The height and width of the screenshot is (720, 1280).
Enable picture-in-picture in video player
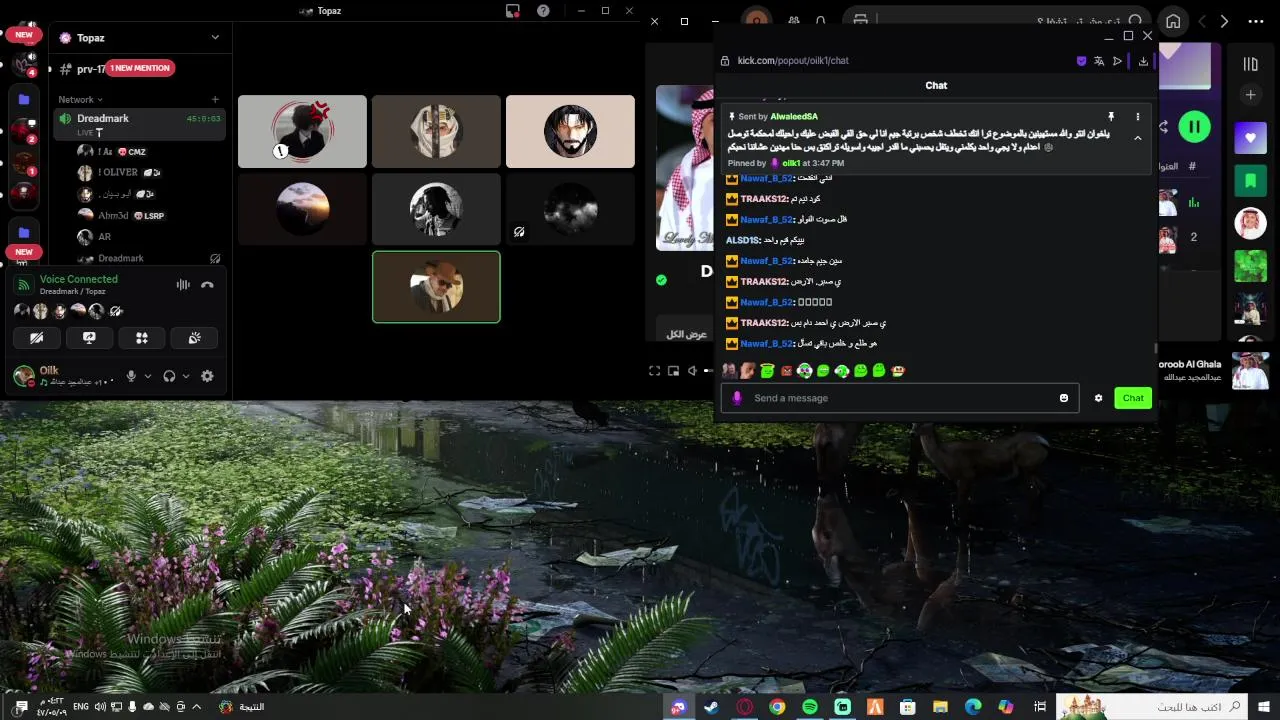[673, 371]
